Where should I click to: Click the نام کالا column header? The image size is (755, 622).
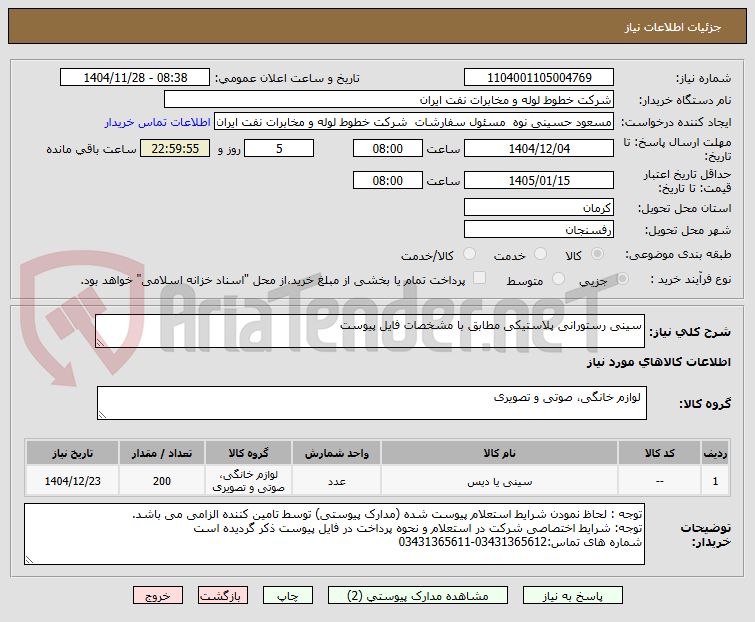499,453
